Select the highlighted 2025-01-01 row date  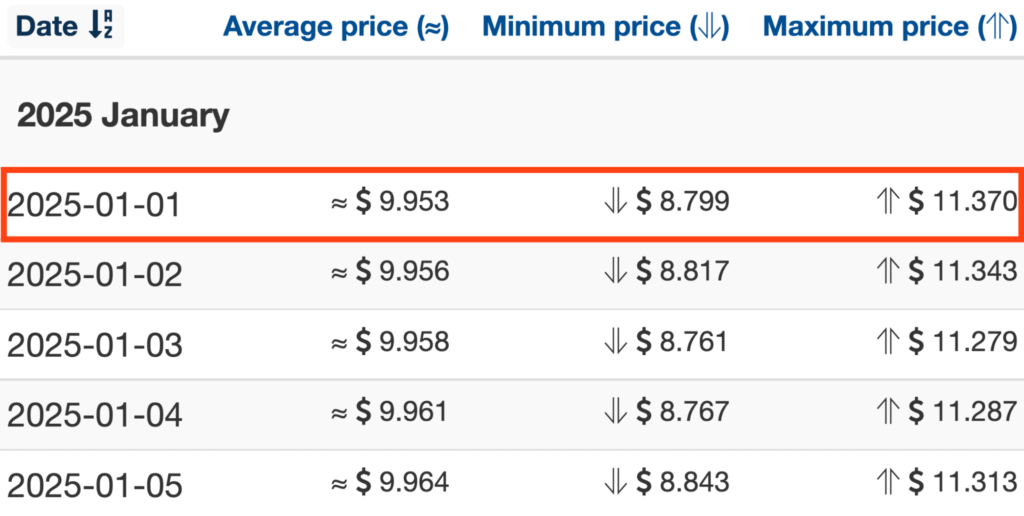point(93,205)
